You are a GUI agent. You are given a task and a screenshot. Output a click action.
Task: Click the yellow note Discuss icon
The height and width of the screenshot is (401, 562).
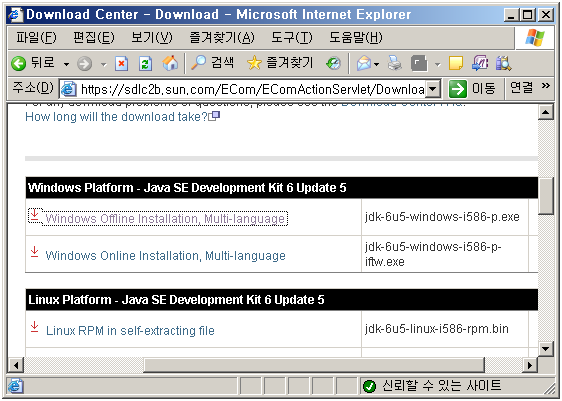click(x=456, y=63)
